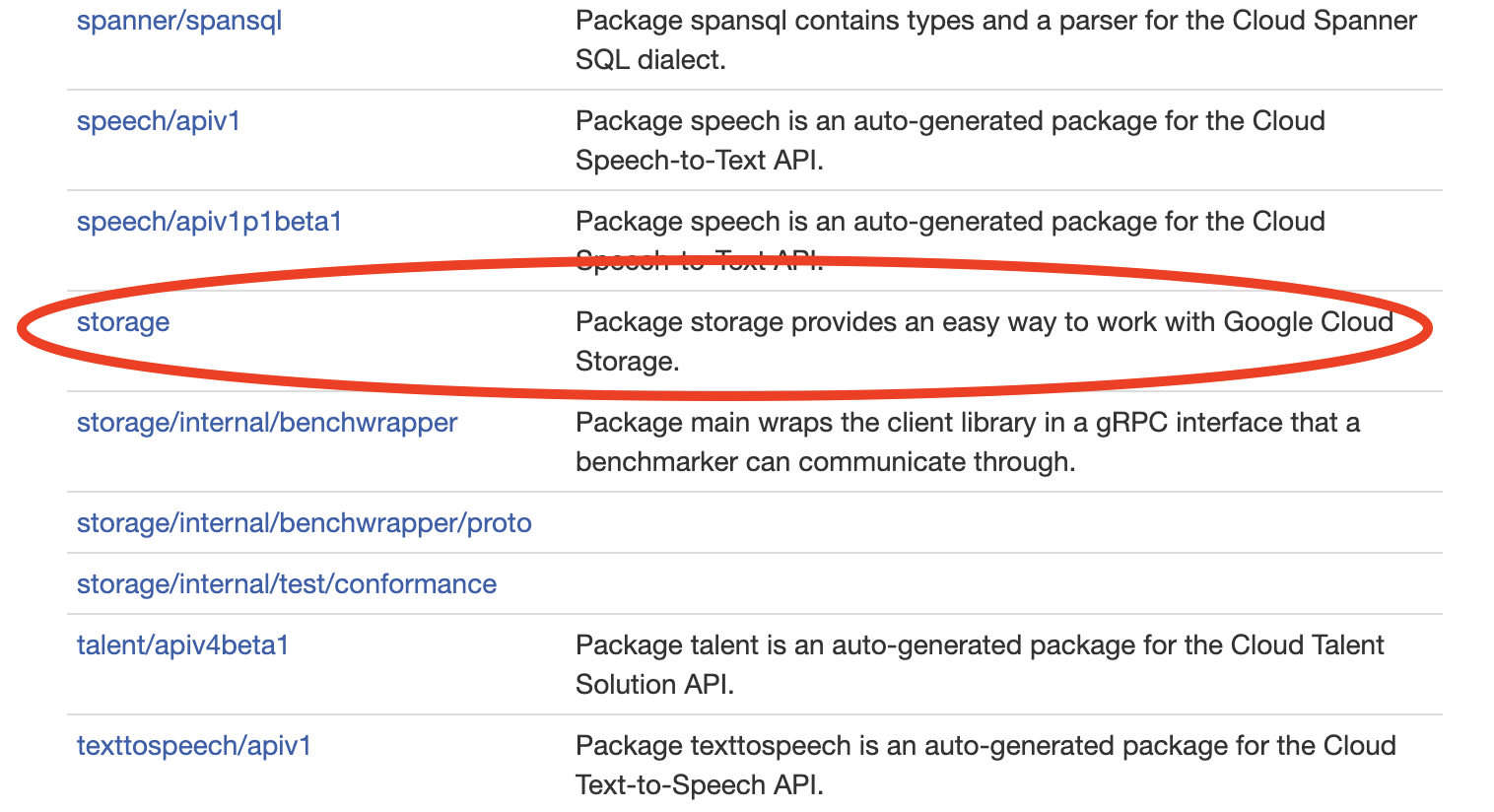Follow the talent/apiv4beta1 package link
Image resolution: width=1494 pixels, height=812 pixels.
point(182,645)
